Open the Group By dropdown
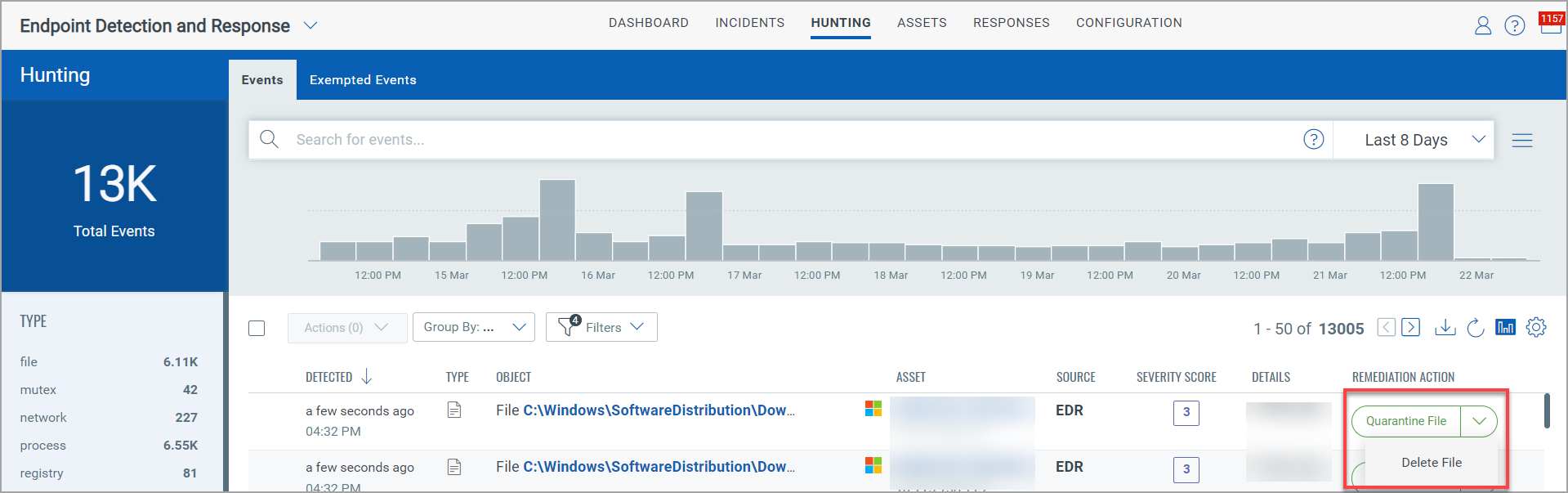The width and height of the screenshot is (1568, 493). [473, 327]
